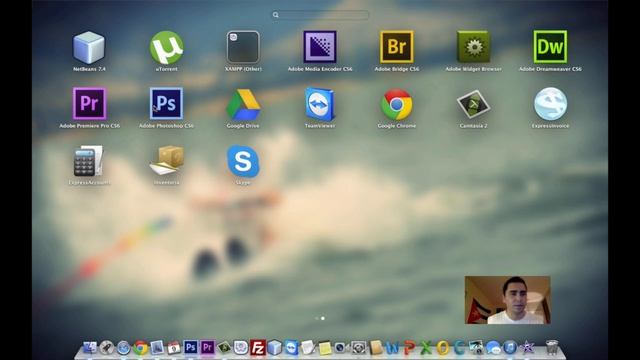Screen dimensions: 640x360
Task: Open the Trash in the Dock
Action: (x=552, y=347)
